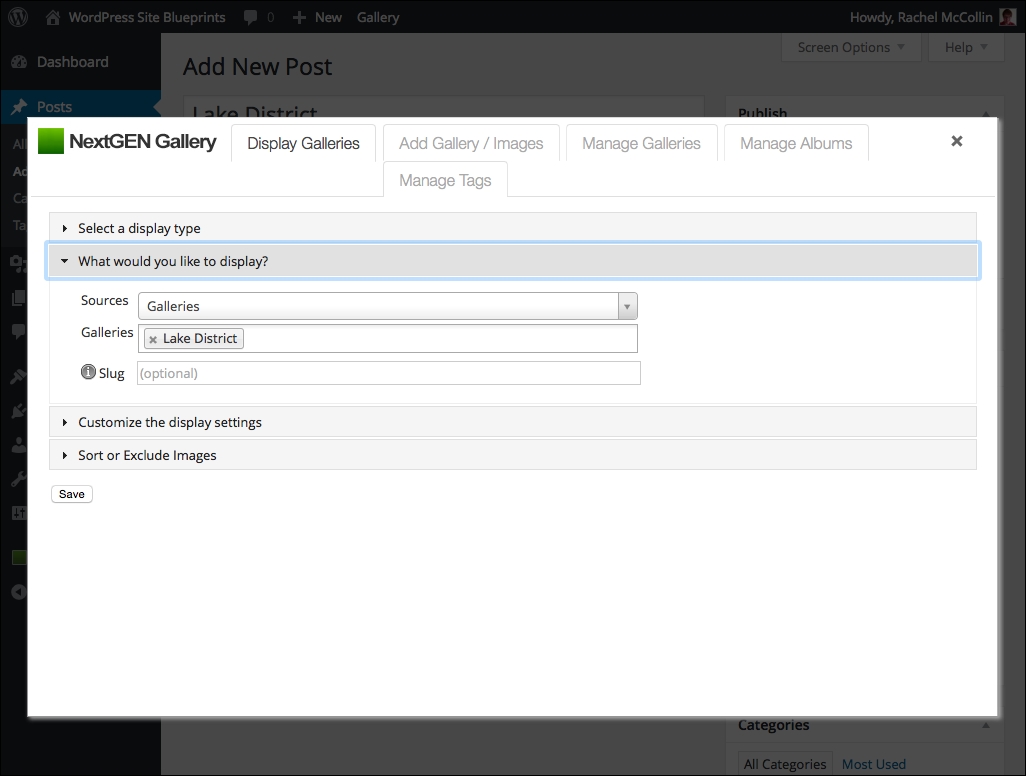The width and height of the screenshot is (1026, 776).
Task: Open the Sources dropdown
Action: (x=388, y=306)
